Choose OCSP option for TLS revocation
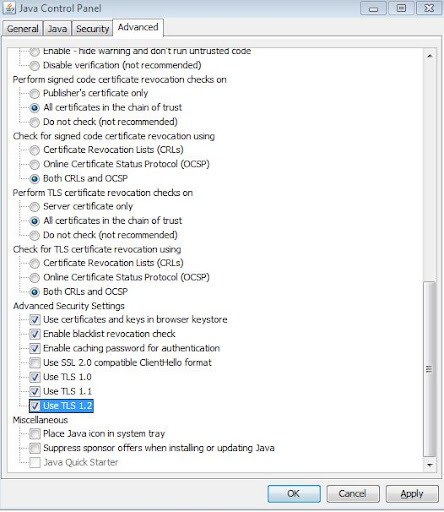 pos(34,278)
